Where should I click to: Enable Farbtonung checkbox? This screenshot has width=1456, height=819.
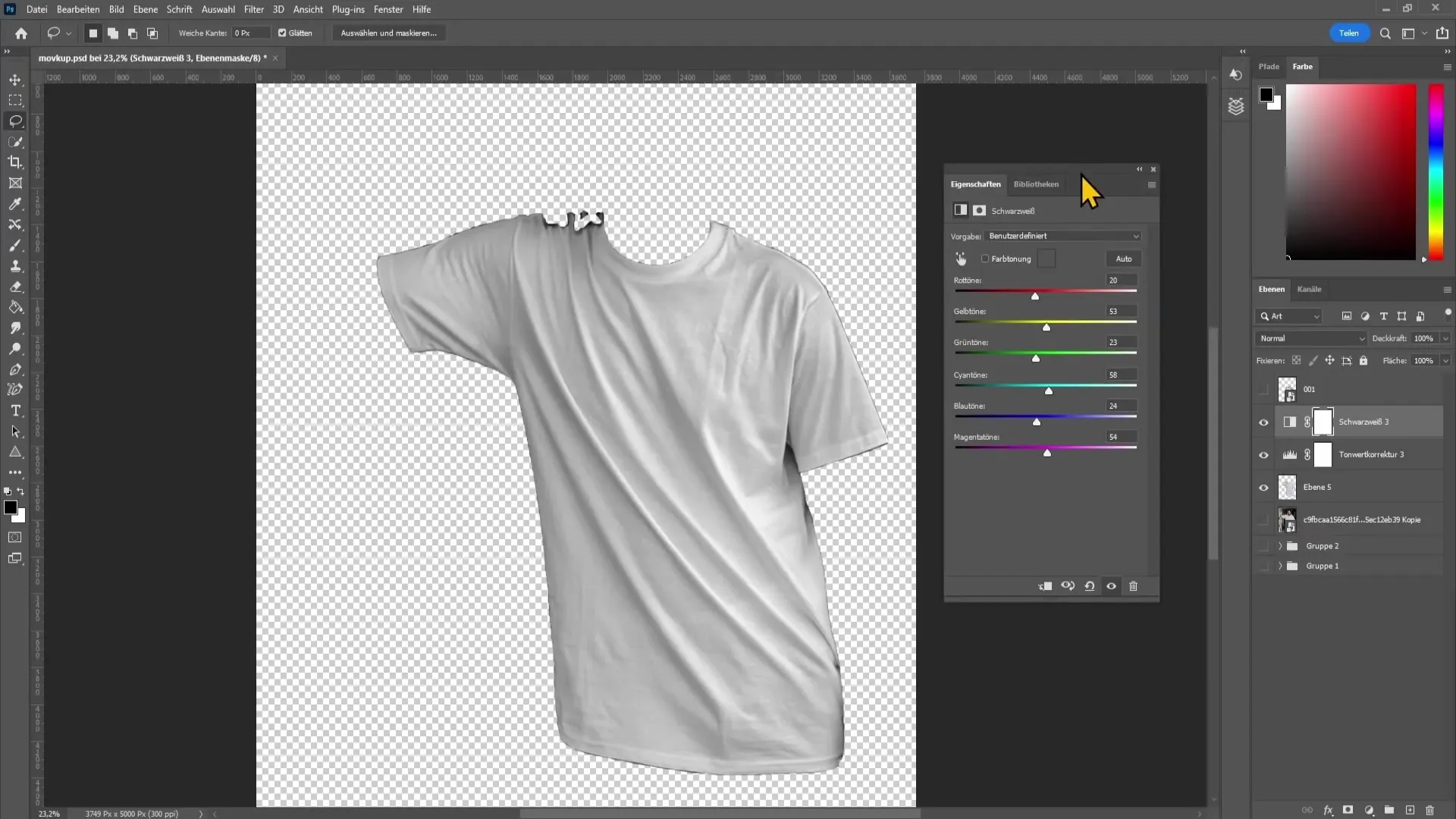(x=985, y=259)
